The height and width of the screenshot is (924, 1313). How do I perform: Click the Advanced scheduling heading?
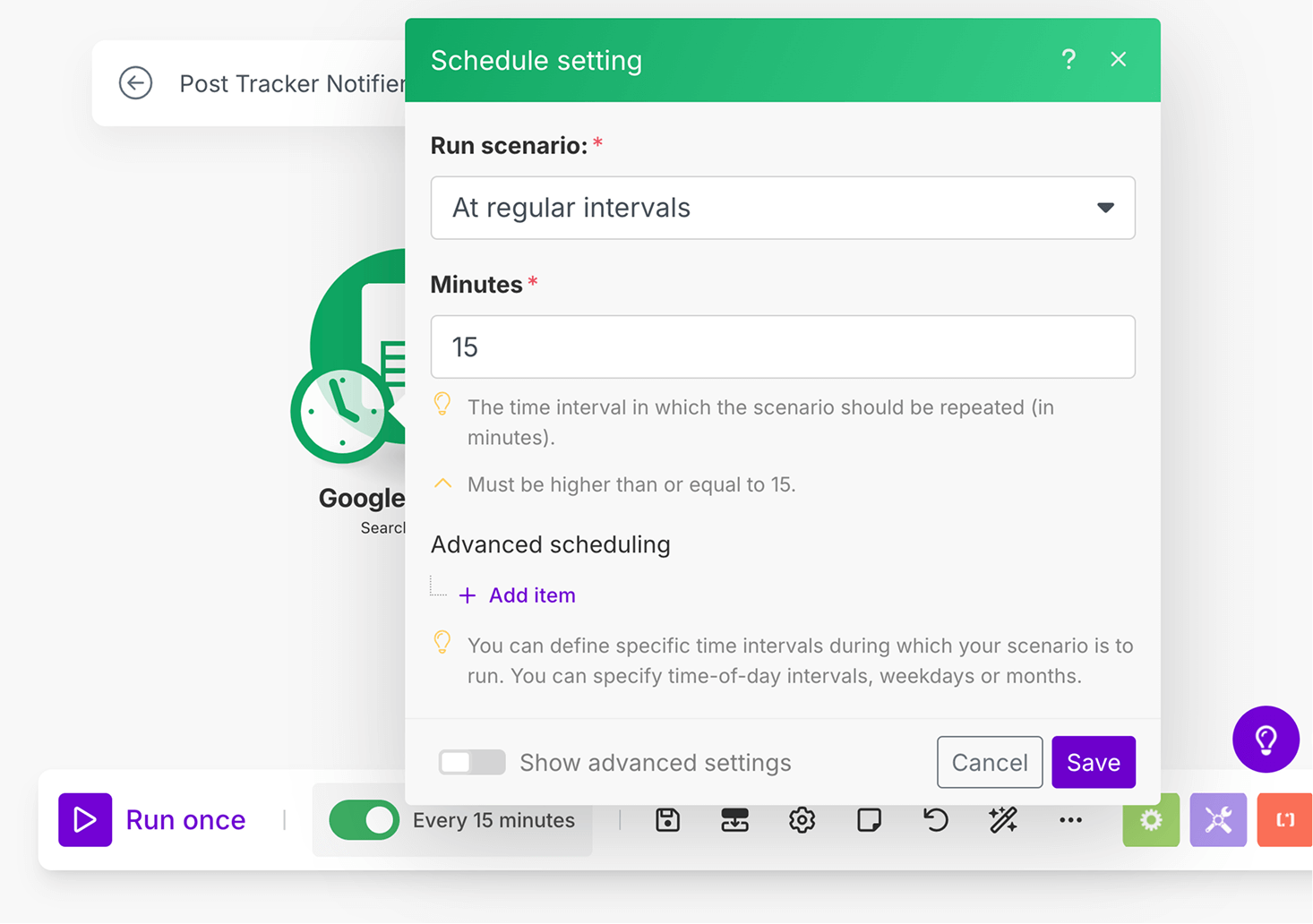[551, 544]
